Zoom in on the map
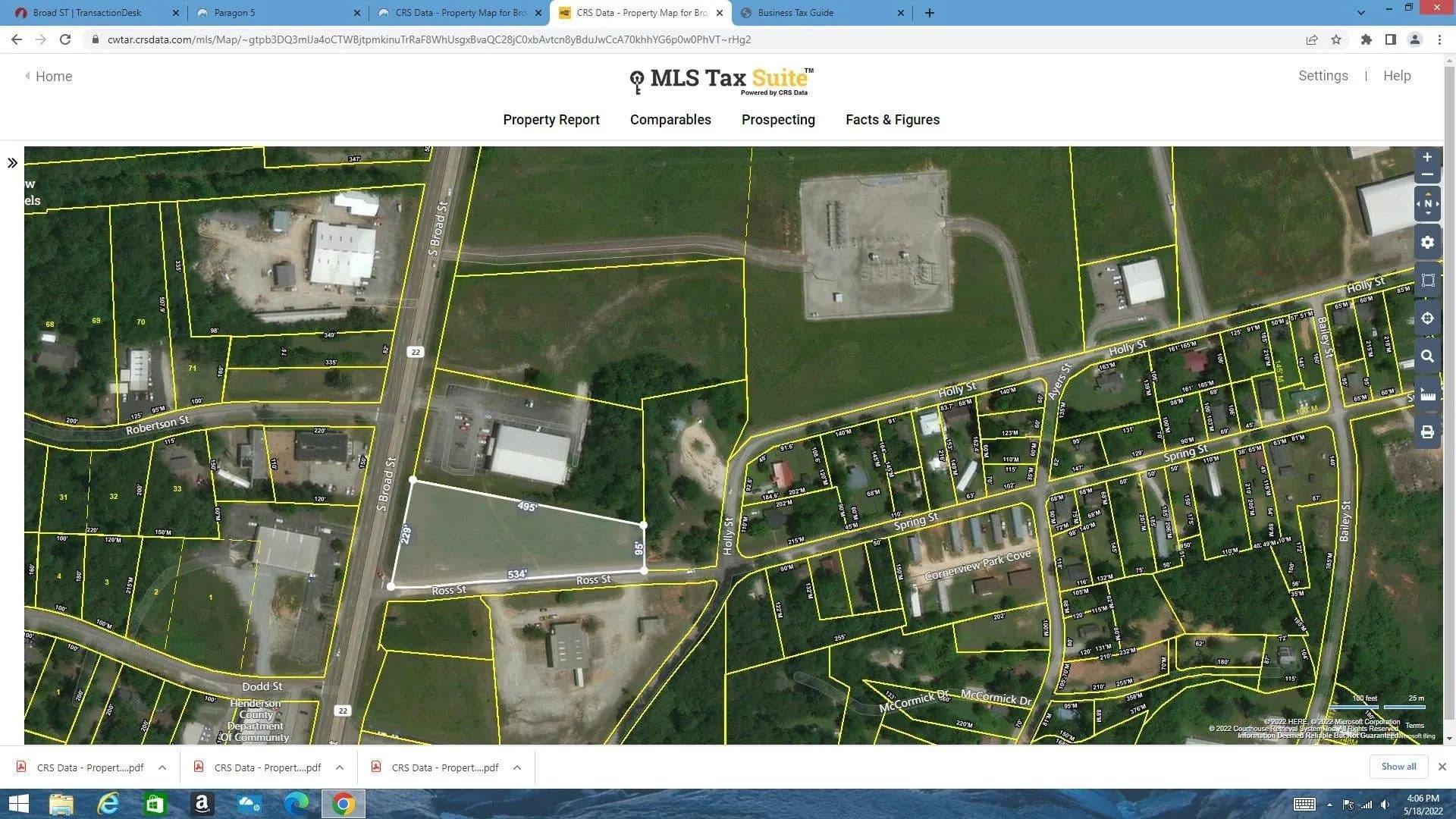 (x=1426, y=158)
